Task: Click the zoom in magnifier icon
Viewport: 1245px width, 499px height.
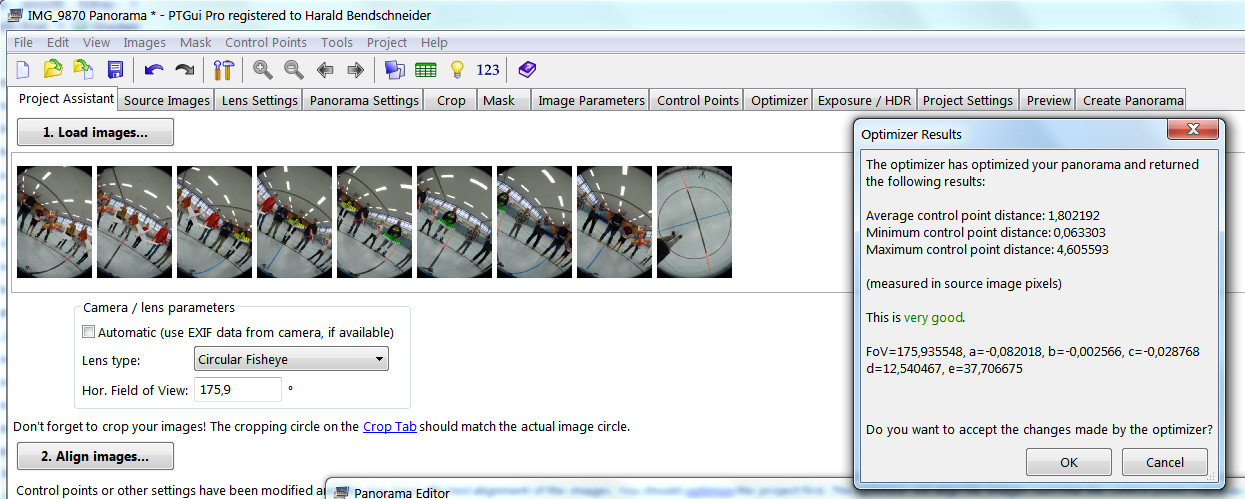Action: pos(263,70)
